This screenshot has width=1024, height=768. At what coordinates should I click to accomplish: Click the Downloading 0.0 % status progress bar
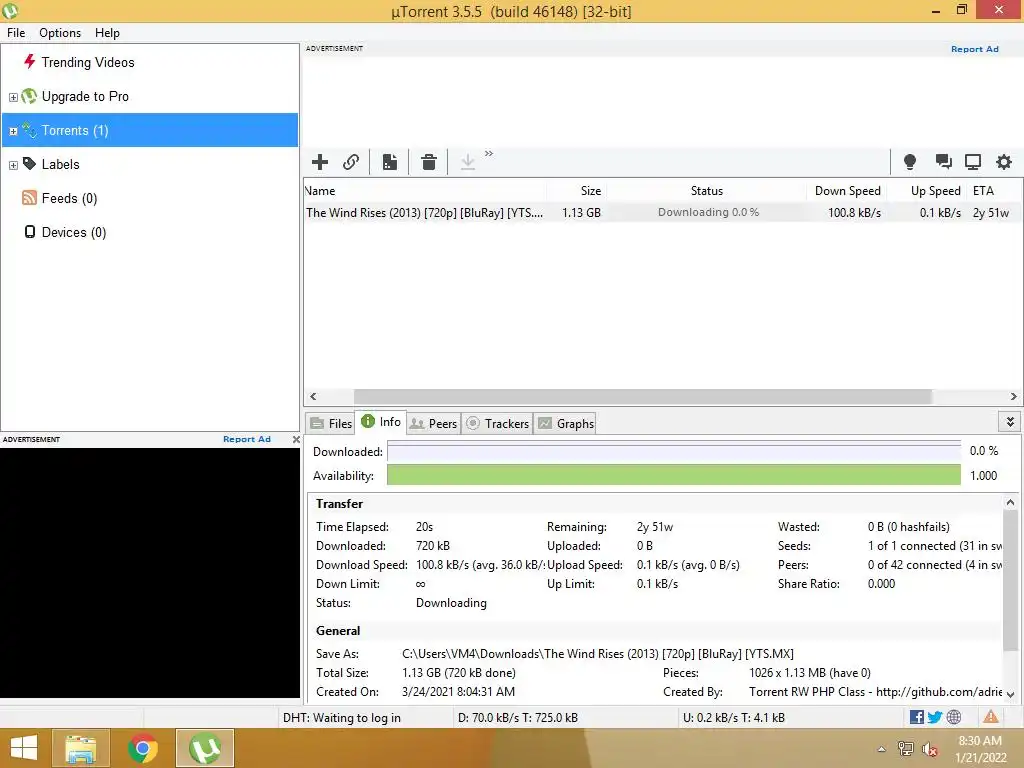pos(708,212)
